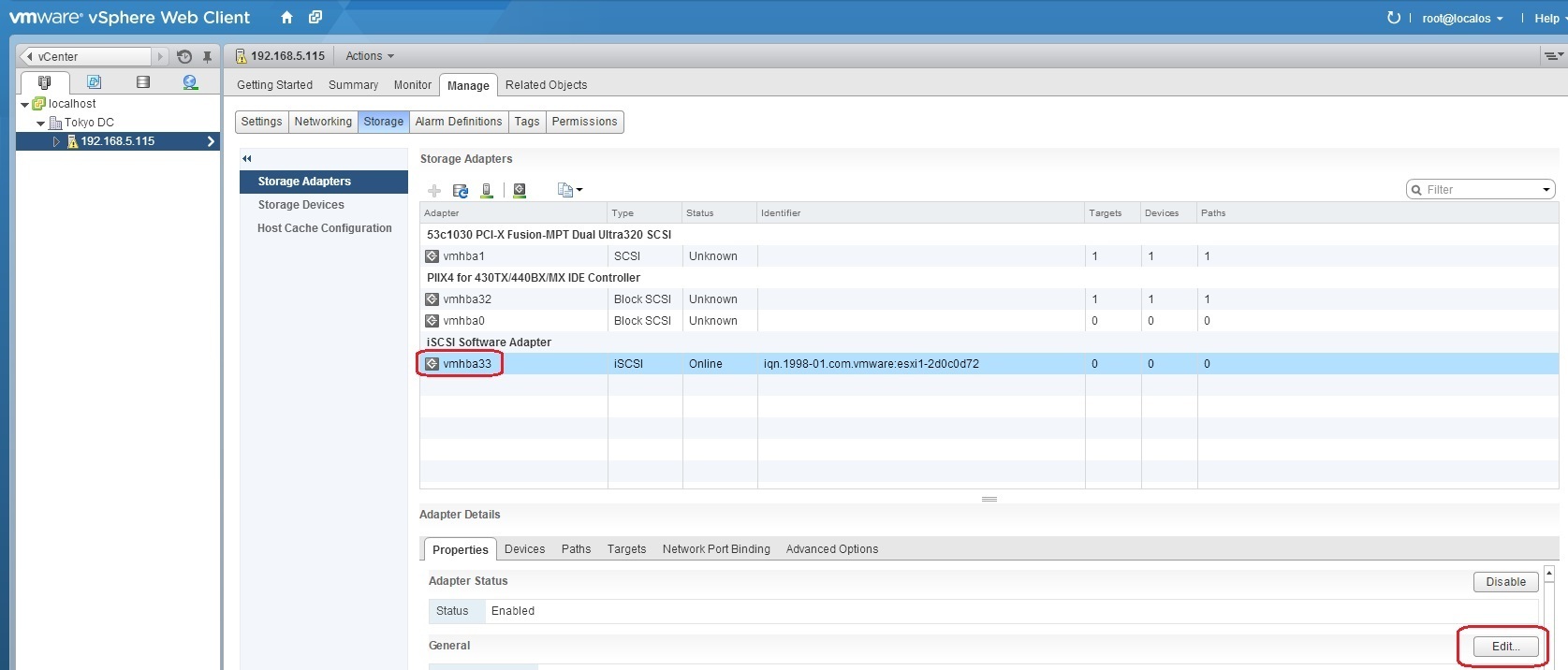Open the adapter Properties tab
Image resolution: width=1568 pixels, height=670 pixels.
point(460,549)
